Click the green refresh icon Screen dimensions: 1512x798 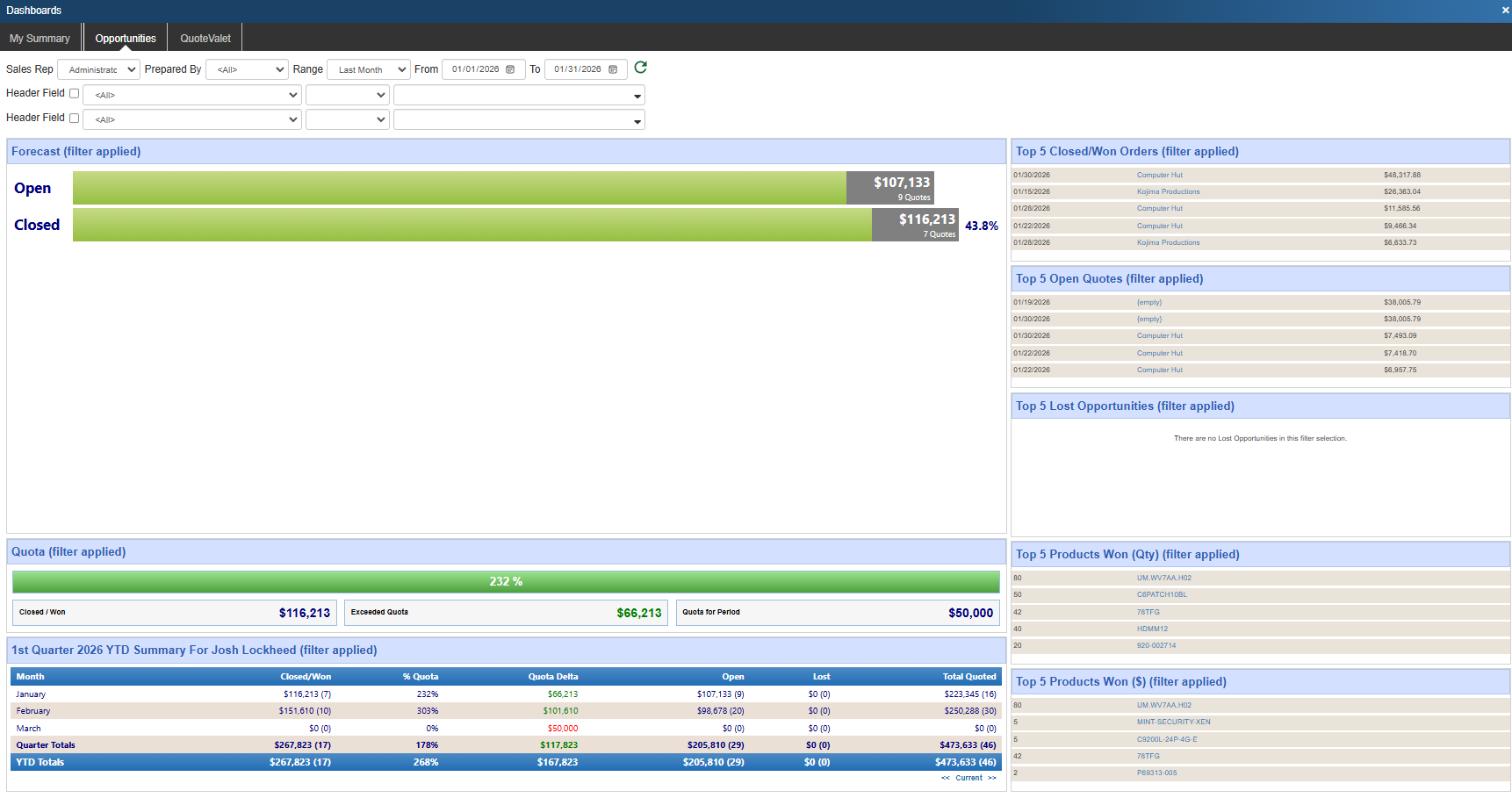(640, 68)
